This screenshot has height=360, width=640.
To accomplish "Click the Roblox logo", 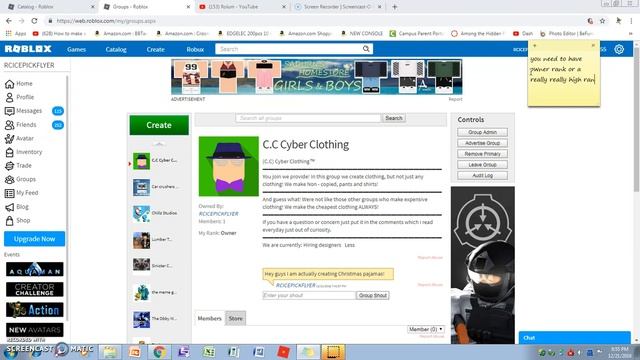I will coord(28,49).
